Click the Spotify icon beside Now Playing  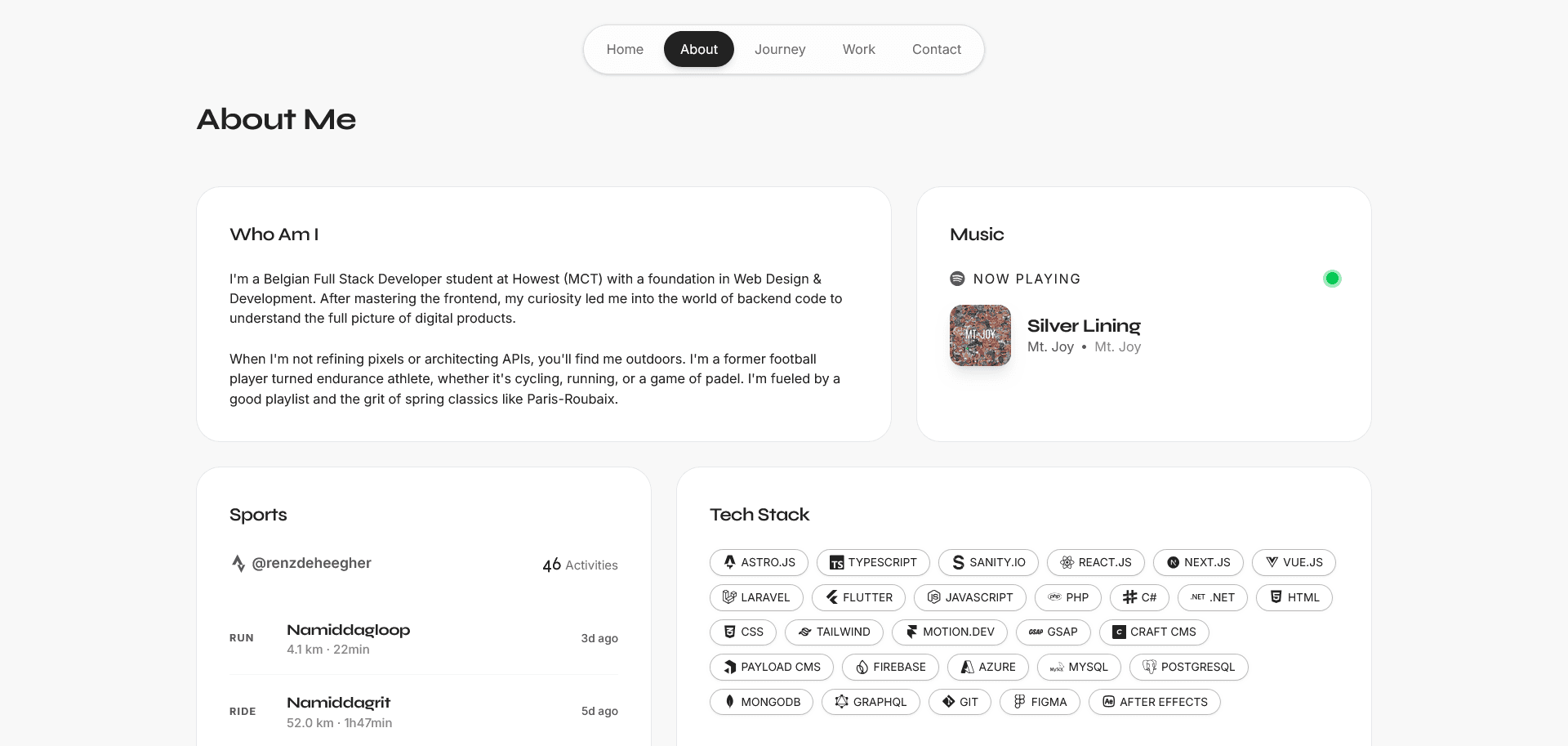pyautogui.click(x=957, y=279)
